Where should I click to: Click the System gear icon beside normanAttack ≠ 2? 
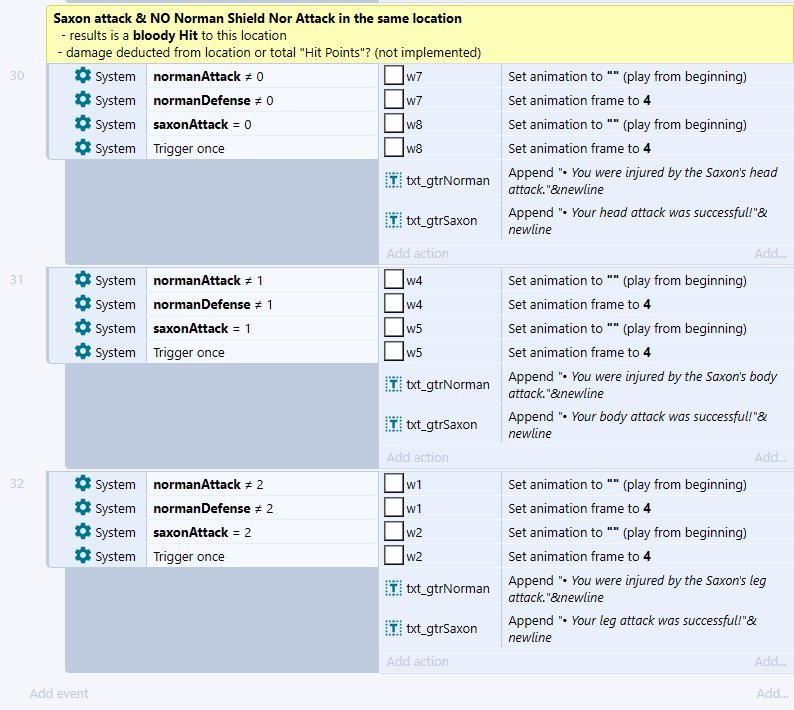click(x=83, y=484)
